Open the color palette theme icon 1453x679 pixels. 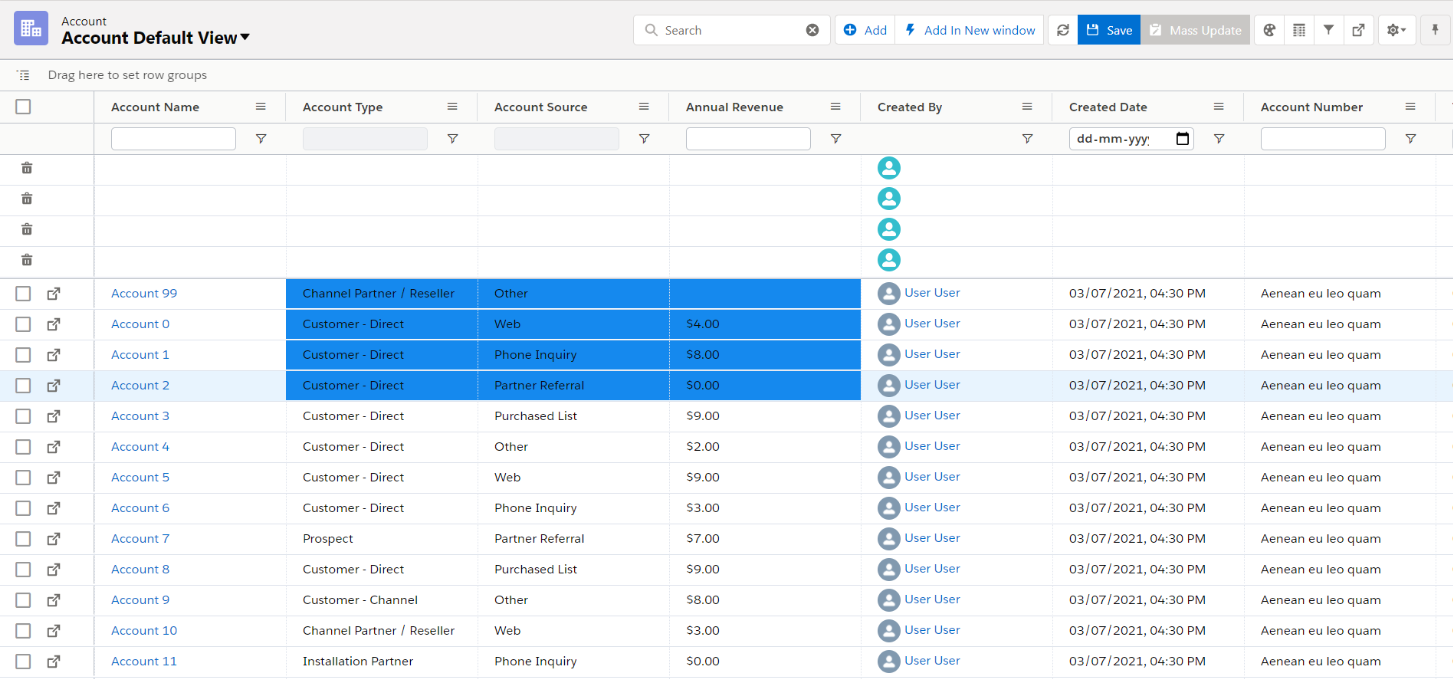1269,30
